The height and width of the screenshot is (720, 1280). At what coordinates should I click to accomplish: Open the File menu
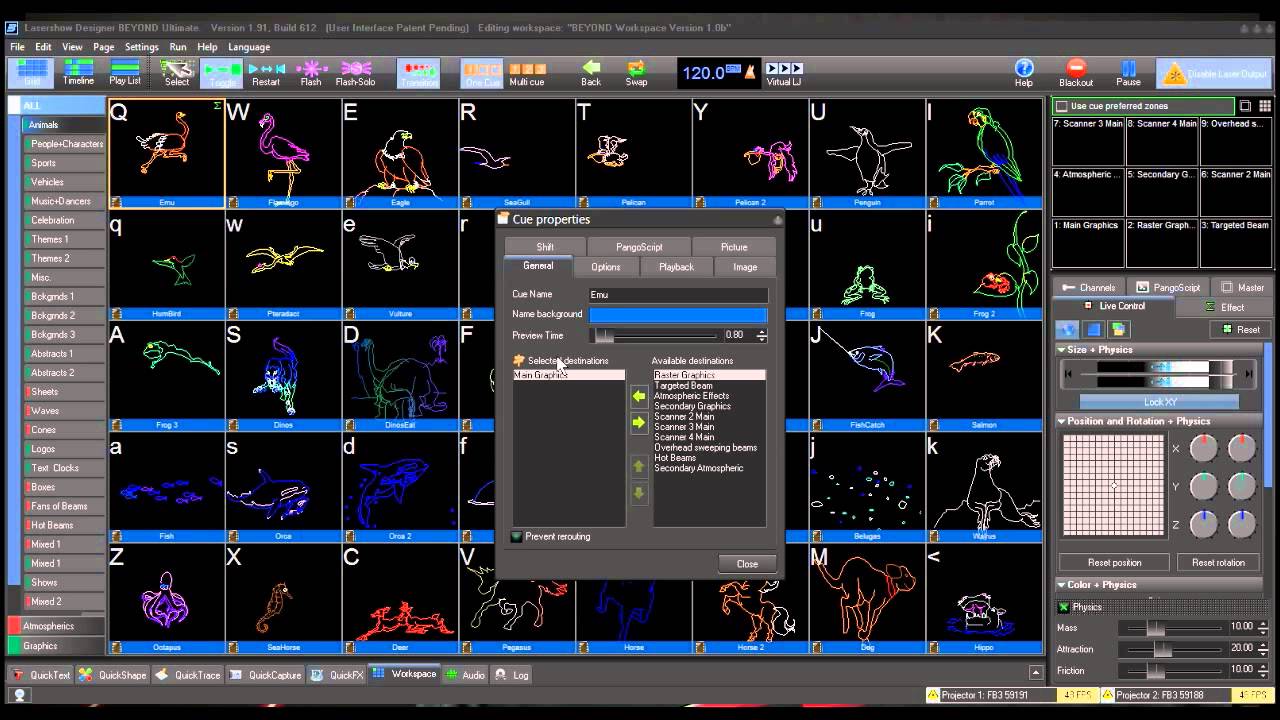pyautogui.click(x=17, y=47)
